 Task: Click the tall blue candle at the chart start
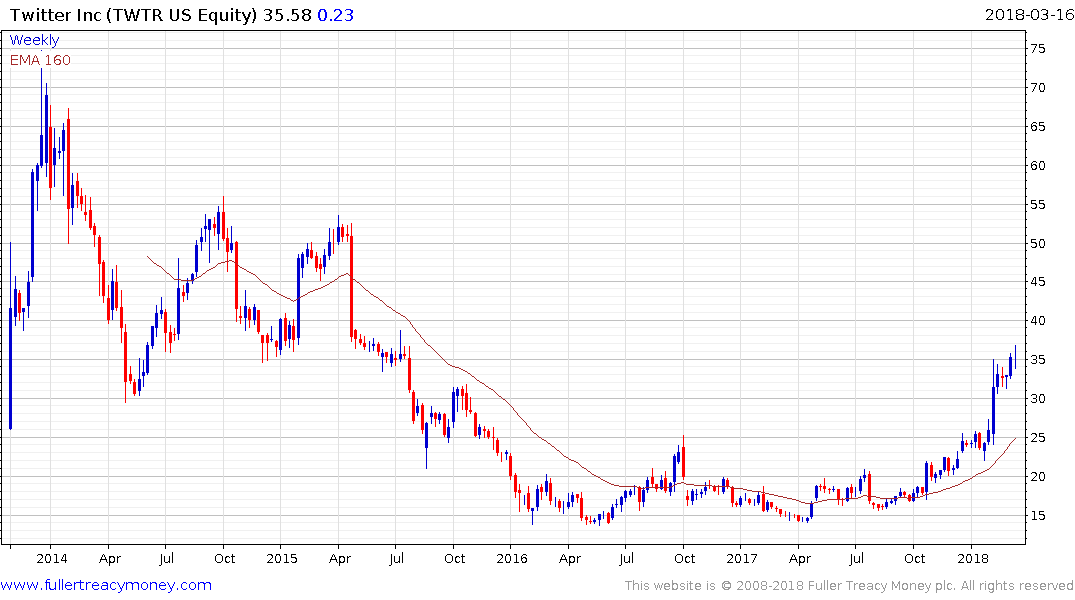click(10, 336)
